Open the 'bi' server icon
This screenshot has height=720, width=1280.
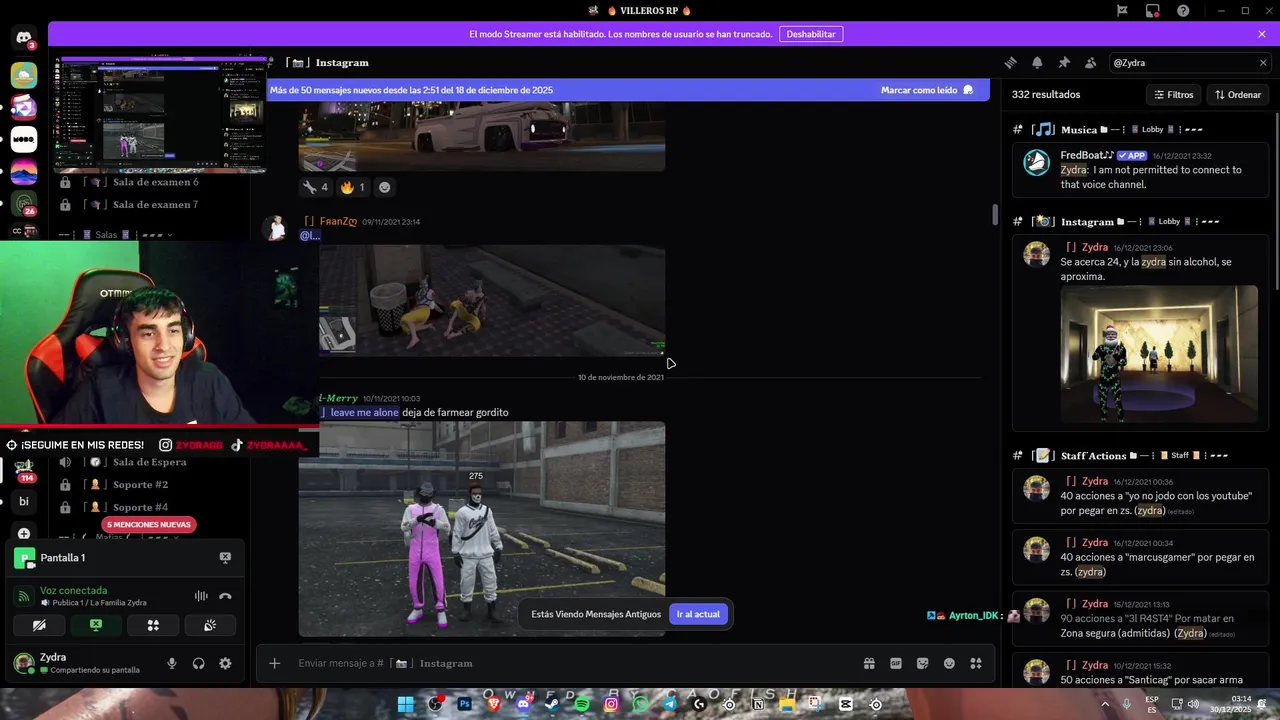point(24,501)
